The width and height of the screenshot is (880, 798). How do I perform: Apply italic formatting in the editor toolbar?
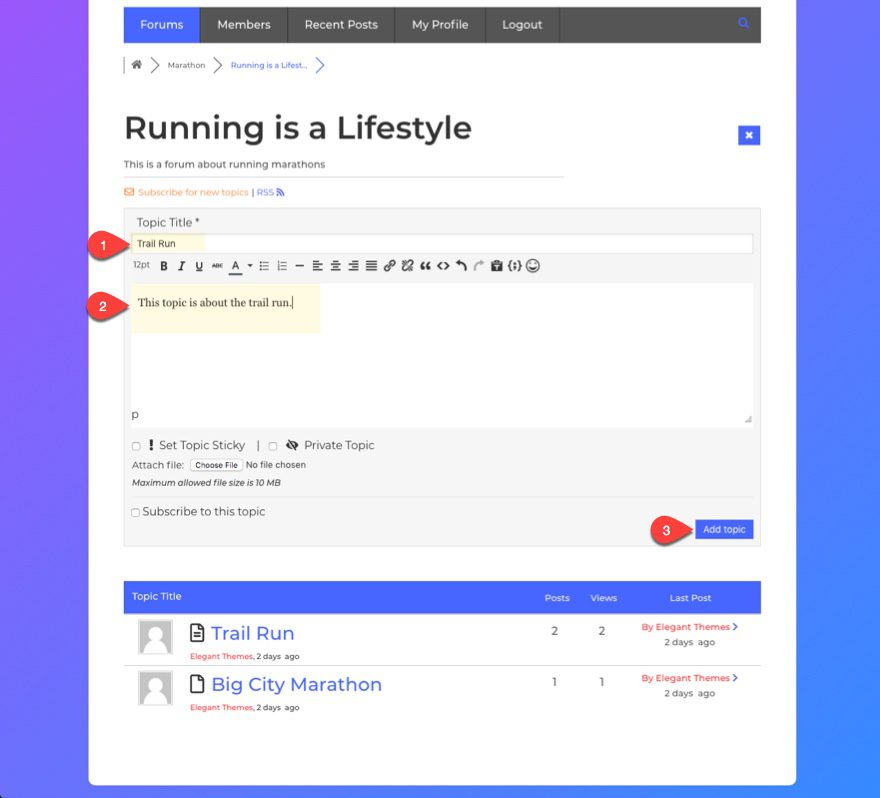click(182, 266)
